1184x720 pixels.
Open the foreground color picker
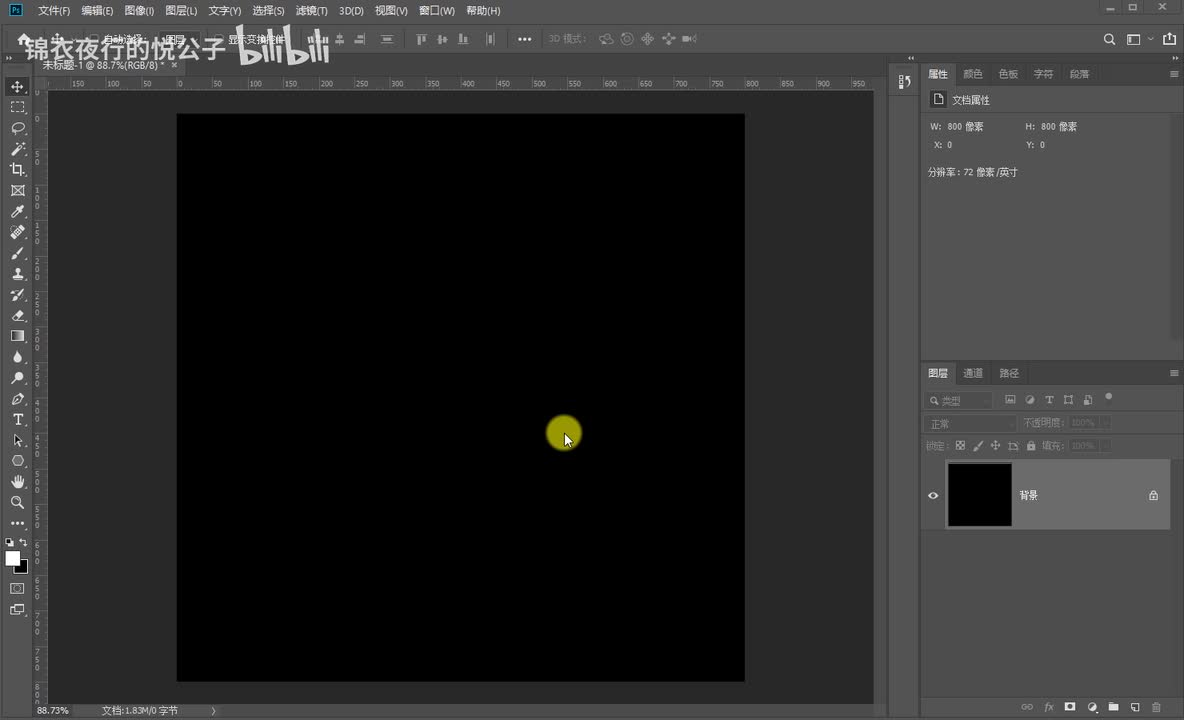(x=12, y=558)
